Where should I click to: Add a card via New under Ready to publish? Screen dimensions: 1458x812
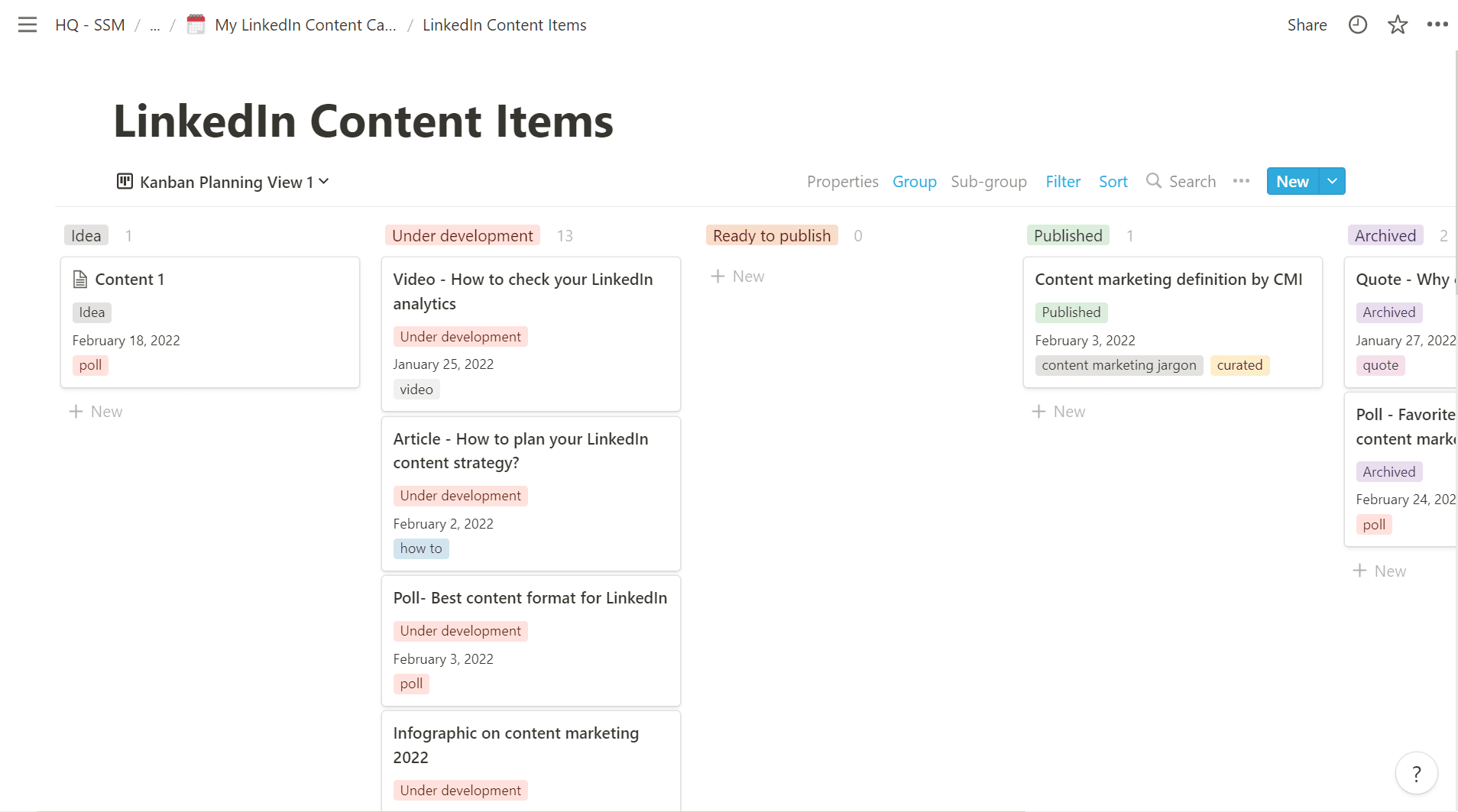(738, 276)
